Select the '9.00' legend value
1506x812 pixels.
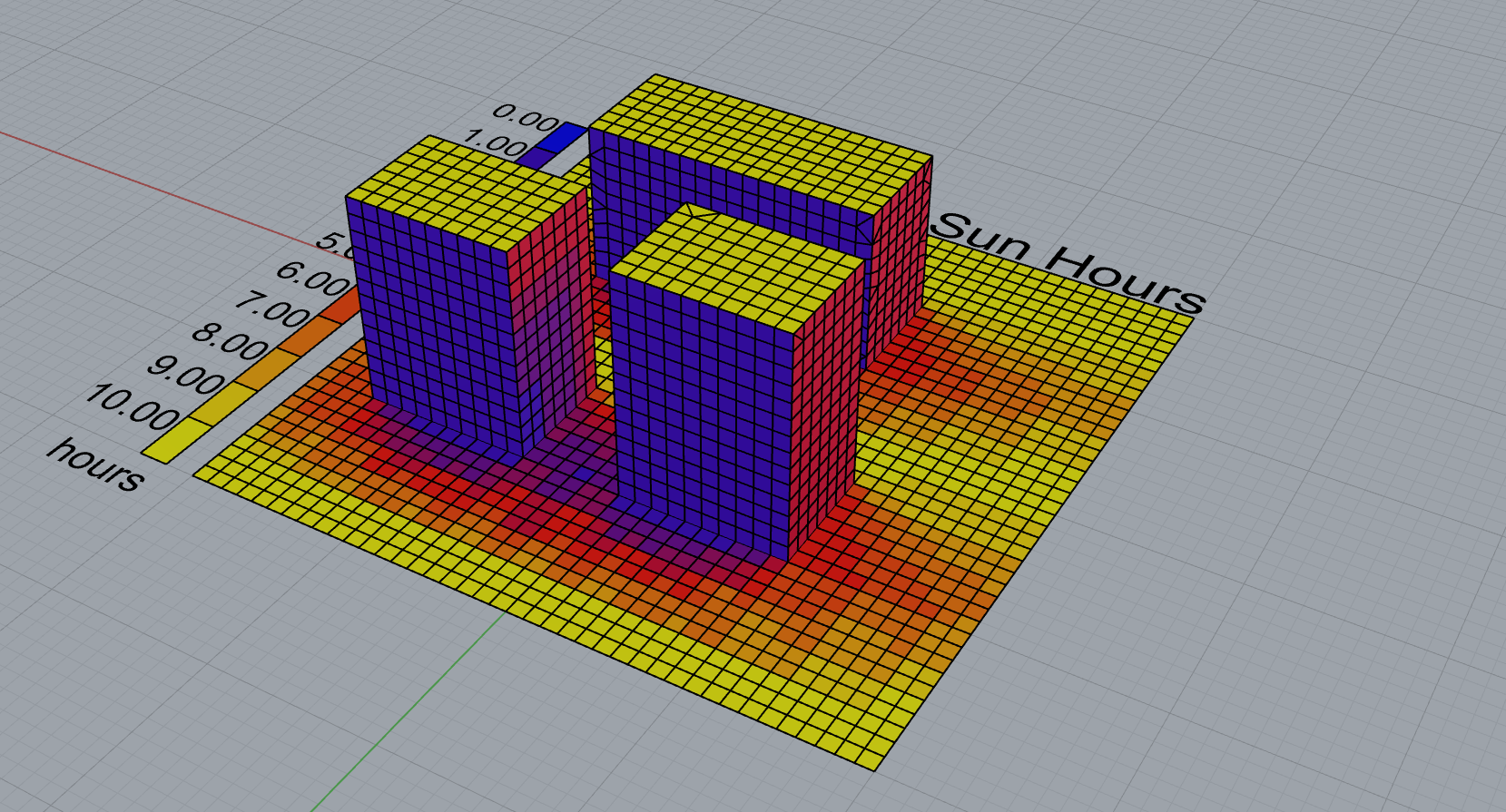[185, 376]
